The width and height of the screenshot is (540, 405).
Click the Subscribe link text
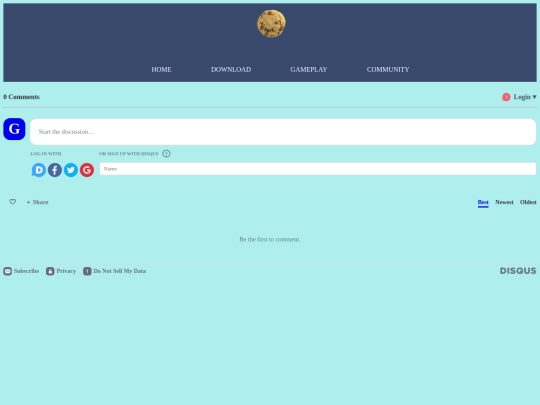[26, 271]
